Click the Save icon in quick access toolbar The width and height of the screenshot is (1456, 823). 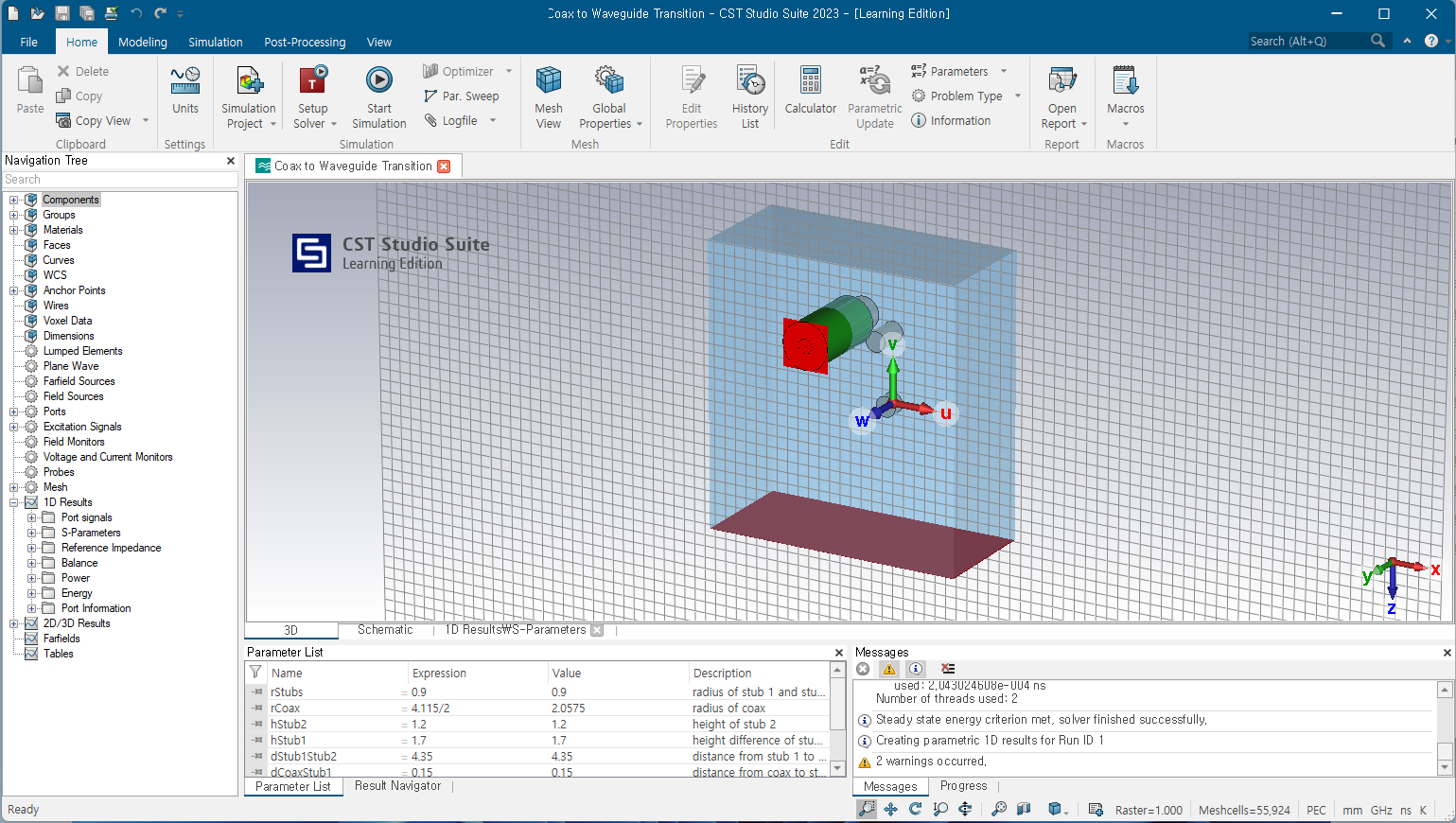pyautogui.click(x=62, y=13)
